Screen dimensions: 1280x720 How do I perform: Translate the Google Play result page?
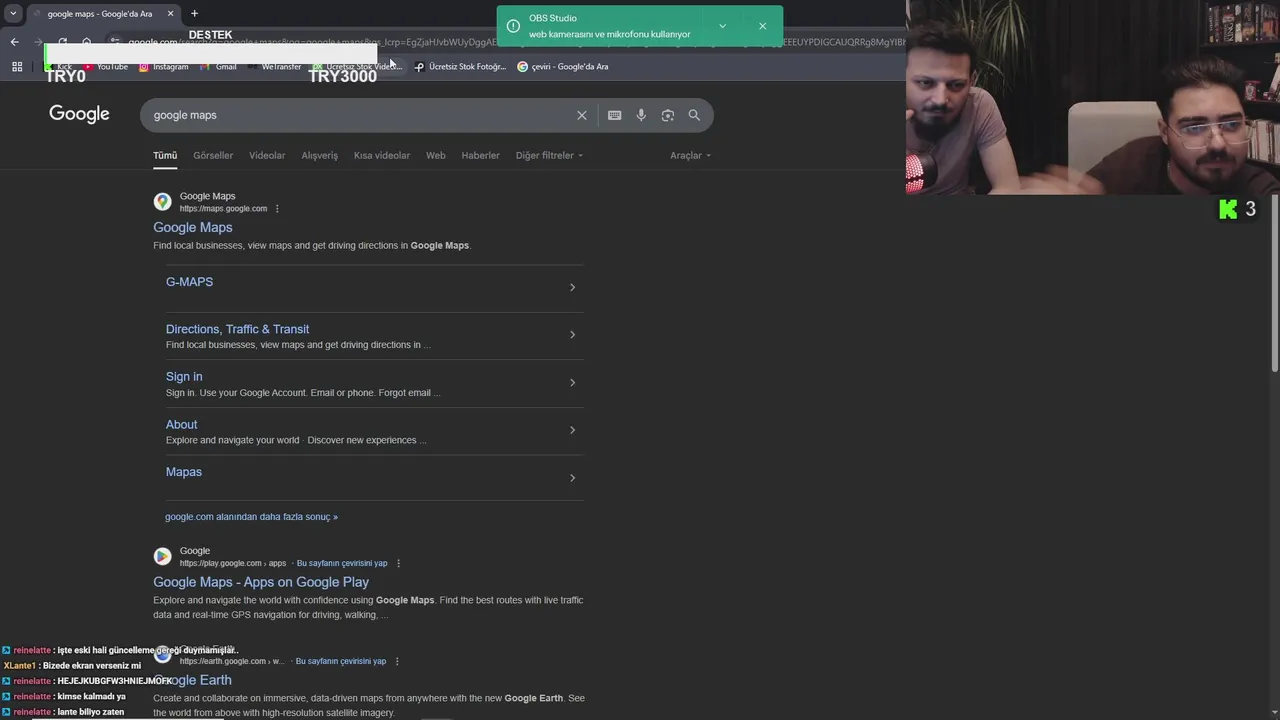point(342,563)
